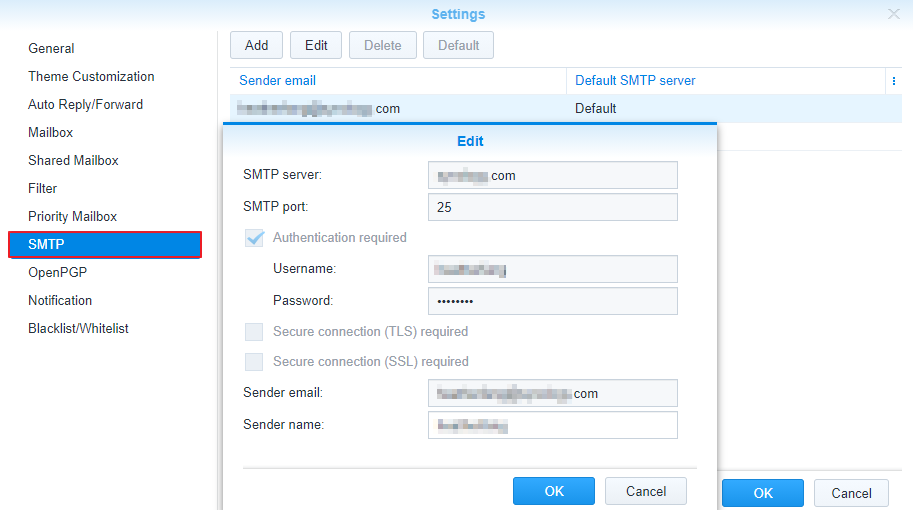913x510 pixels.
Task: Confirm the Edit dialog with OK
Action: tap(554, 491)
